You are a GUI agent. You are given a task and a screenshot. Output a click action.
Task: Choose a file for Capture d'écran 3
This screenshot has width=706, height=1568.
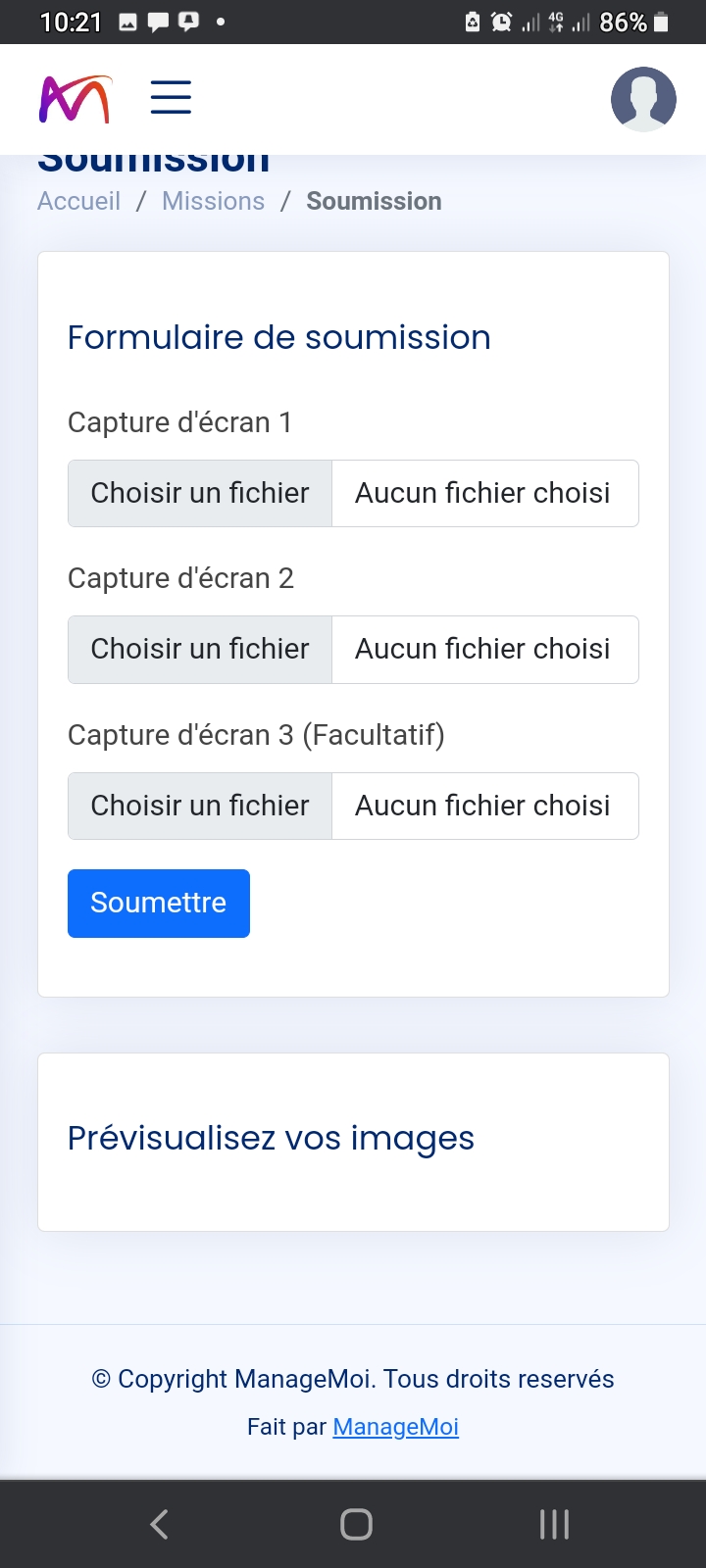coord(200,806)
